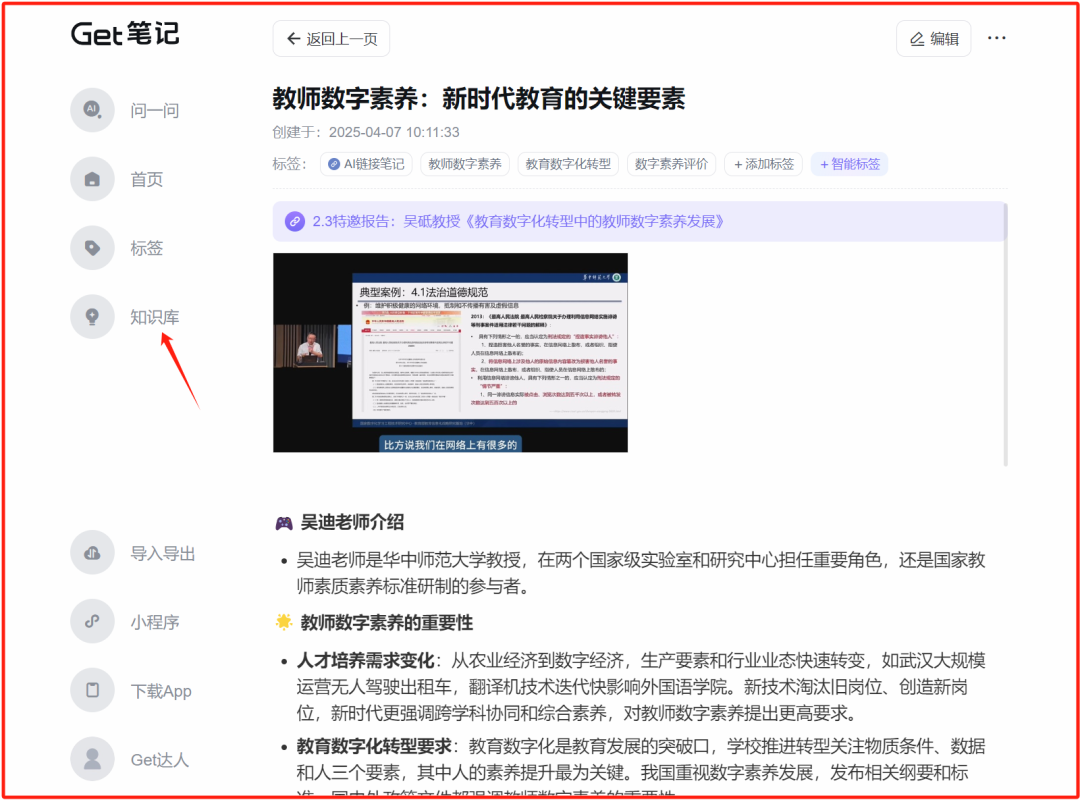Click the pencil icon on the 编辑 button
Image resolution: width=1080 pixels, height=800 pixels.
(x=918, y=37)
